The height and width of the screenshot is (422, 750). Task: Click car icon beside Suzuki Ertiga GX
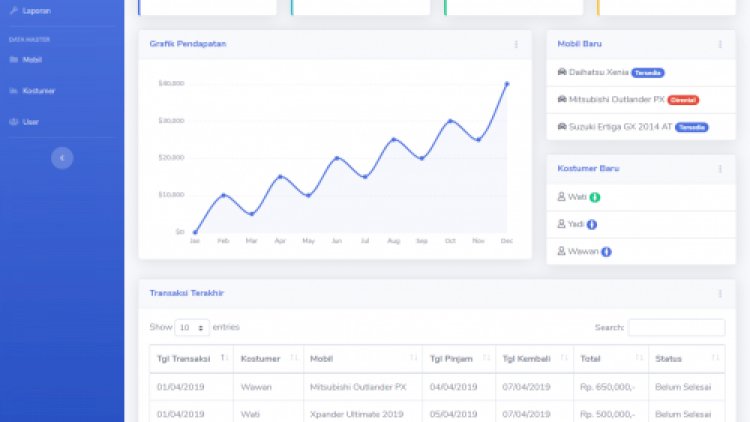click(562, 127)
